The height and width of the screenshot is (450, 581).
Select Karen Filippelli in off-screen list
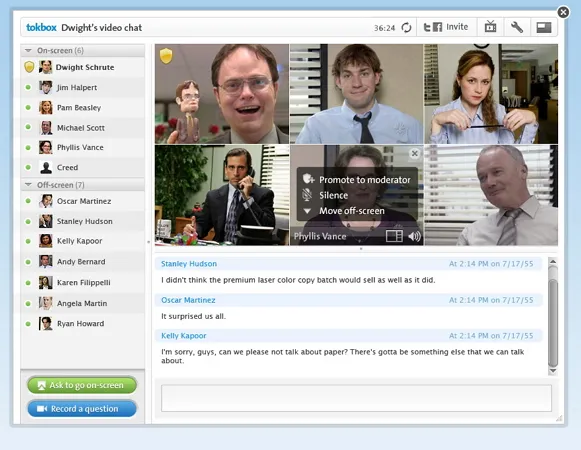[83, 282]
